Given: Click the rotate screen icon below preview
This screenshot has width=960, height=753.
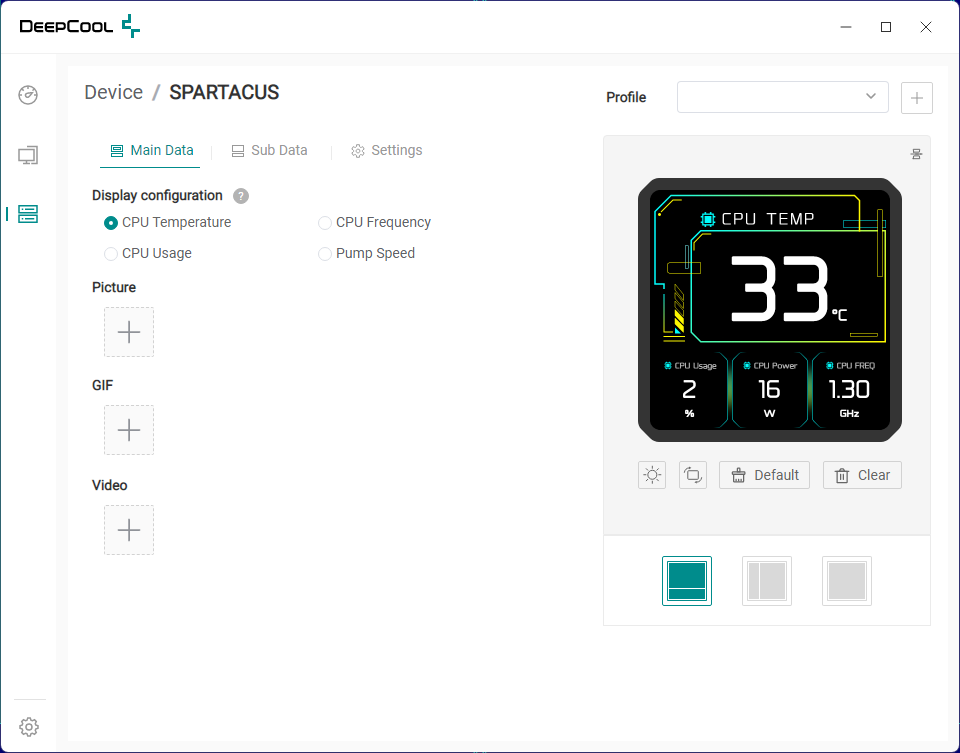Looking at the screenshot, I should click(693, 475).
